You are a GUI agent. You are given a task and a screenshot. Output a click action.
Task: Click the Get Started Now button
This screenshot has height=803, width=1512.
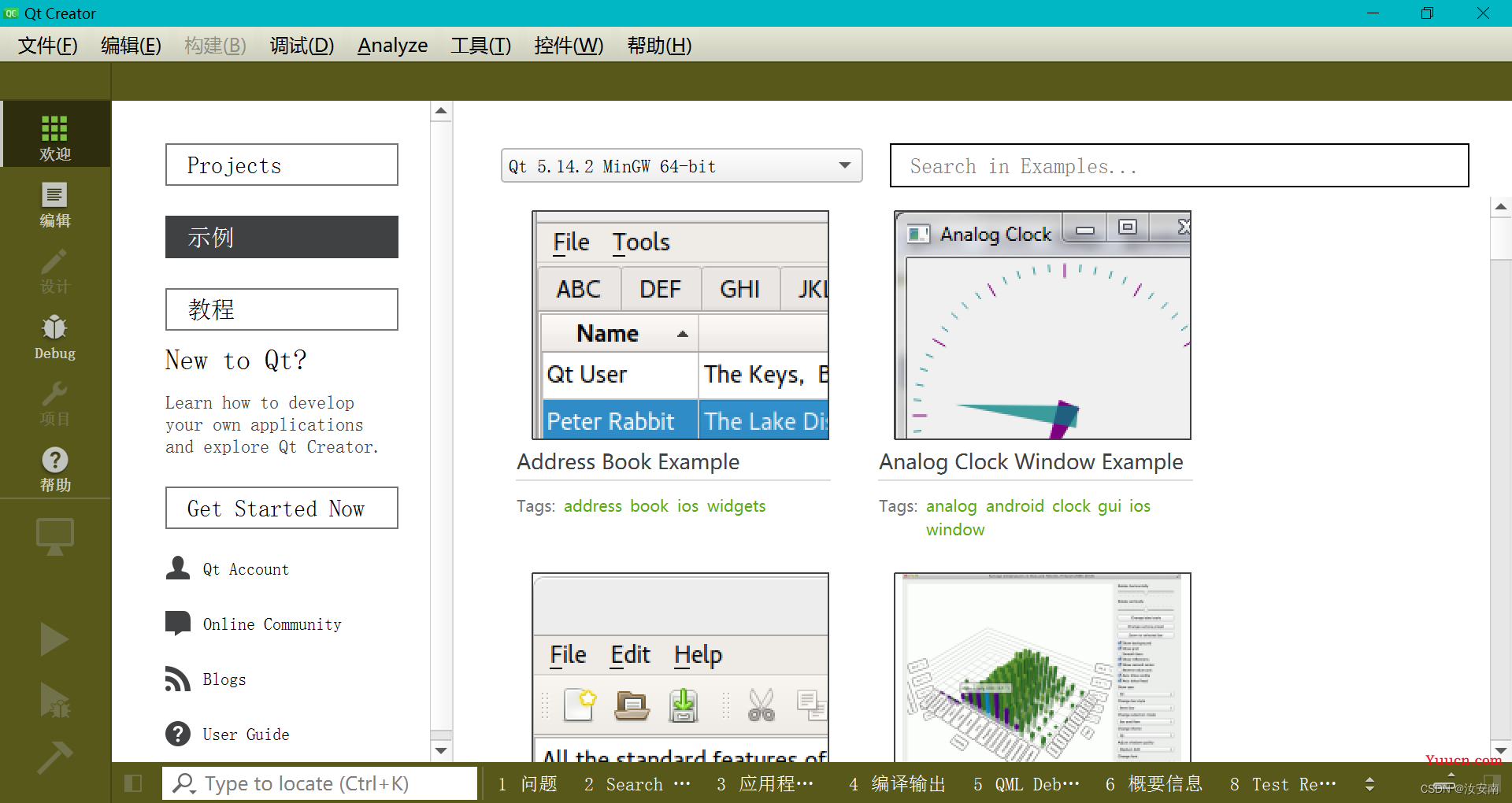tap(282, 508)
